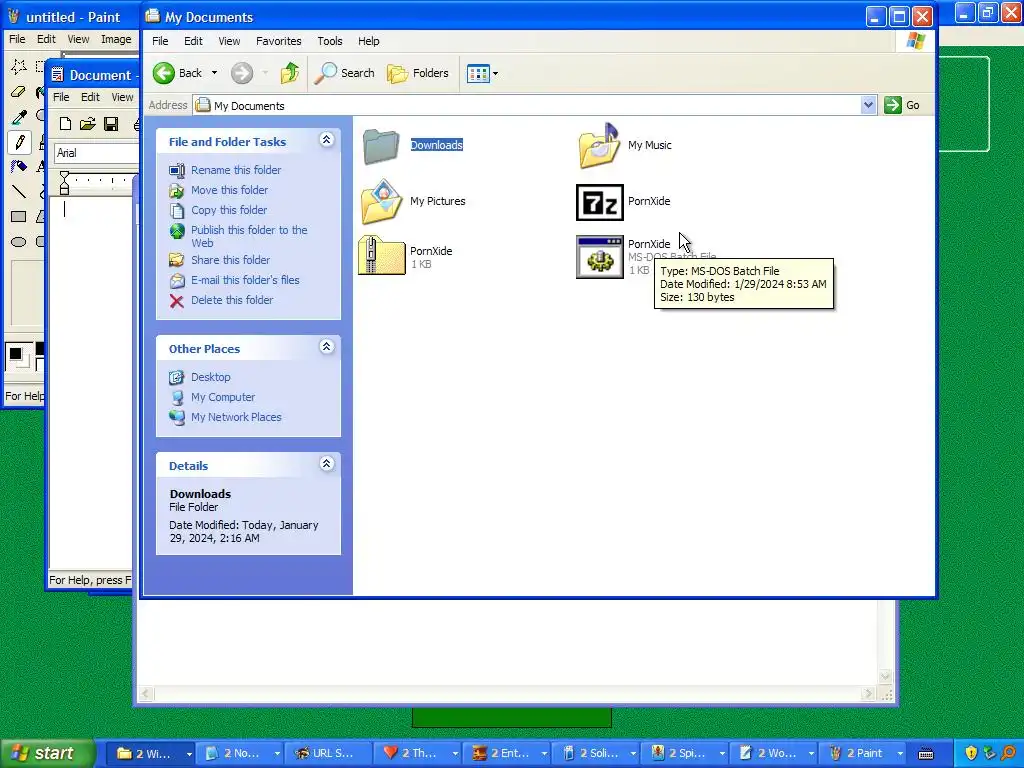
Task: Click the on-screen keyboard taskbar icon
Action: click(926, 754)
